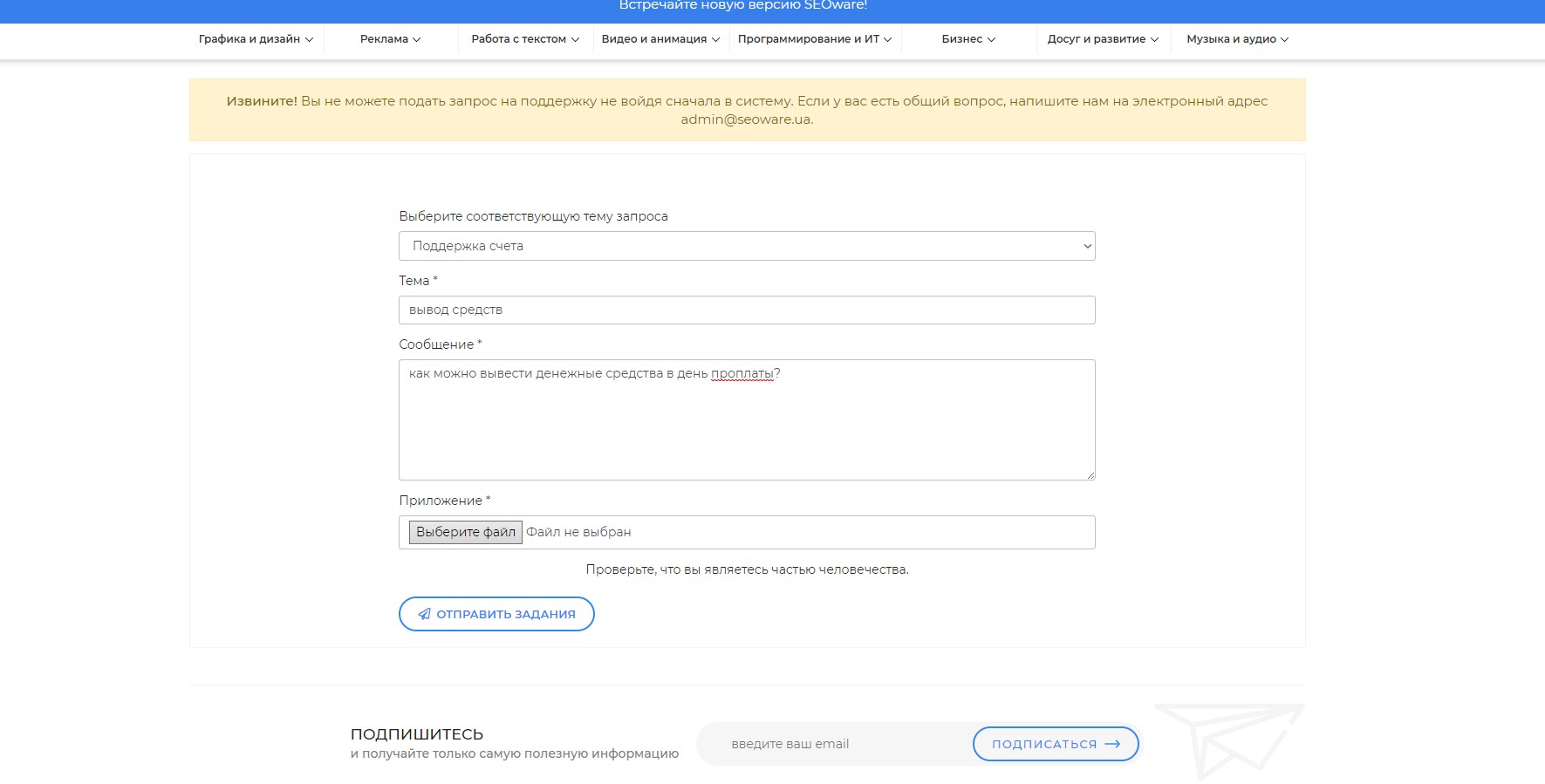
Task: Open the request topic dropdown
Action: pos(747,246)
